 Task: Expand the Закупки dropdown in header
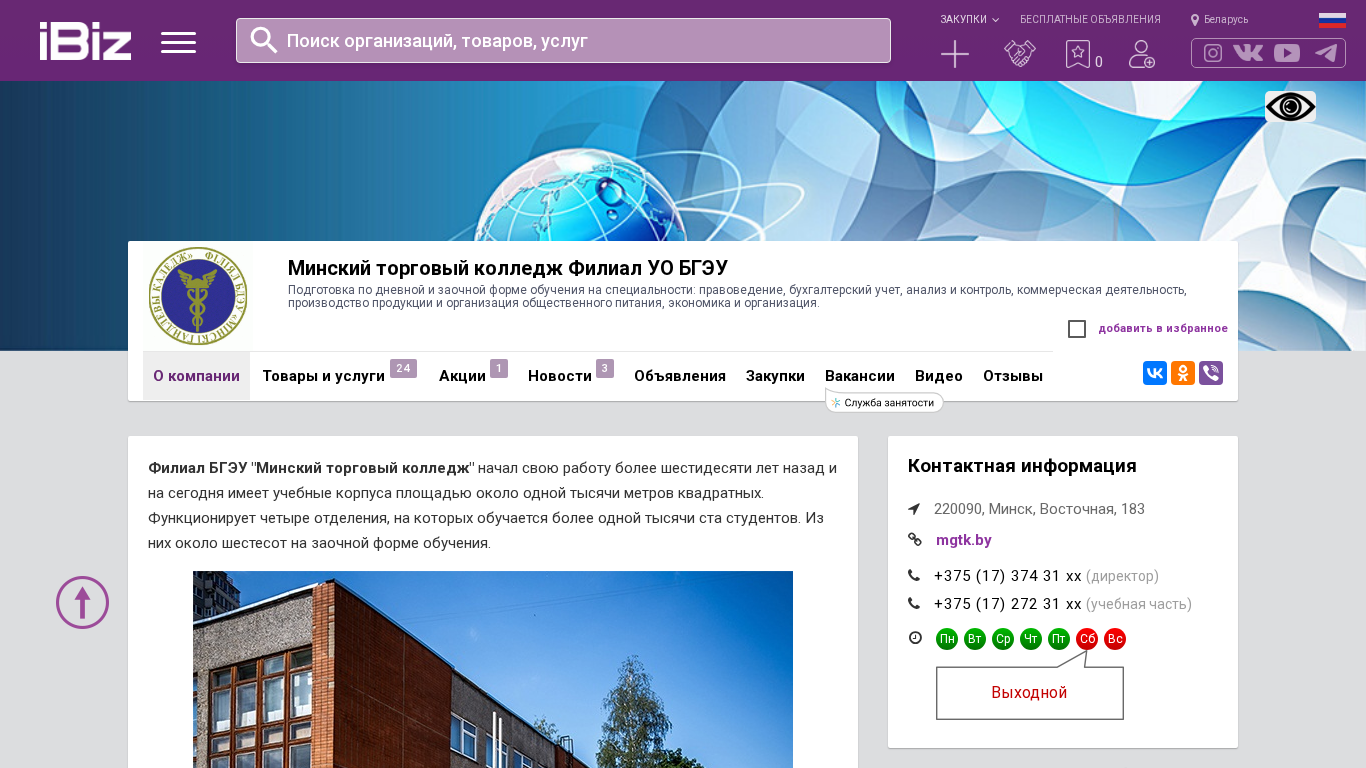point(969,19)
